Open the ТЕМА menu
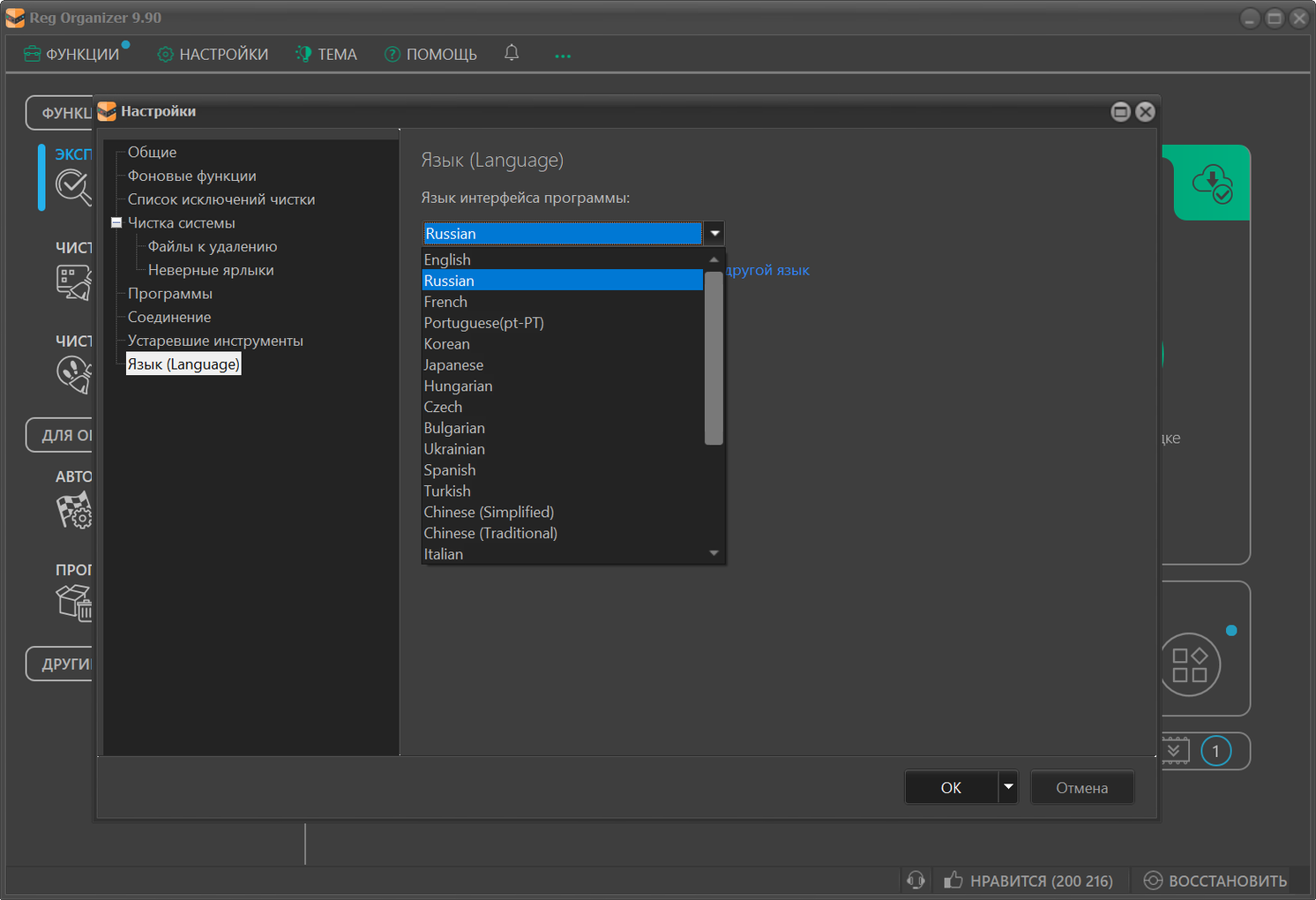The height and width of the screenshot is (900, 1316). pos(326,55)
